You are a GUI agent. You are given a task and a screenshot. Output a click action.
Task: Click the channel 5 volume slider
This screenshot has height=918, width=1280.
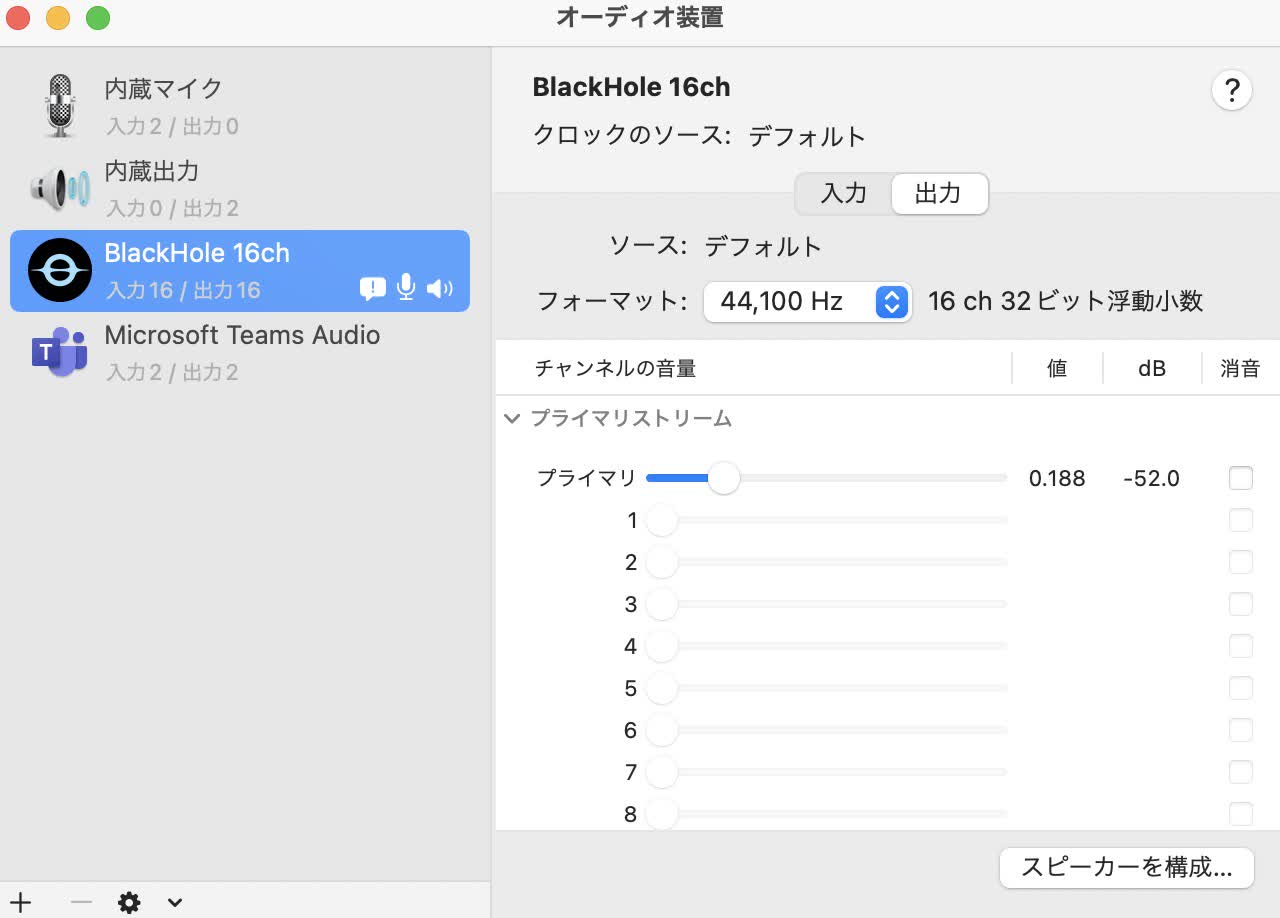click(x=827, y=688)
